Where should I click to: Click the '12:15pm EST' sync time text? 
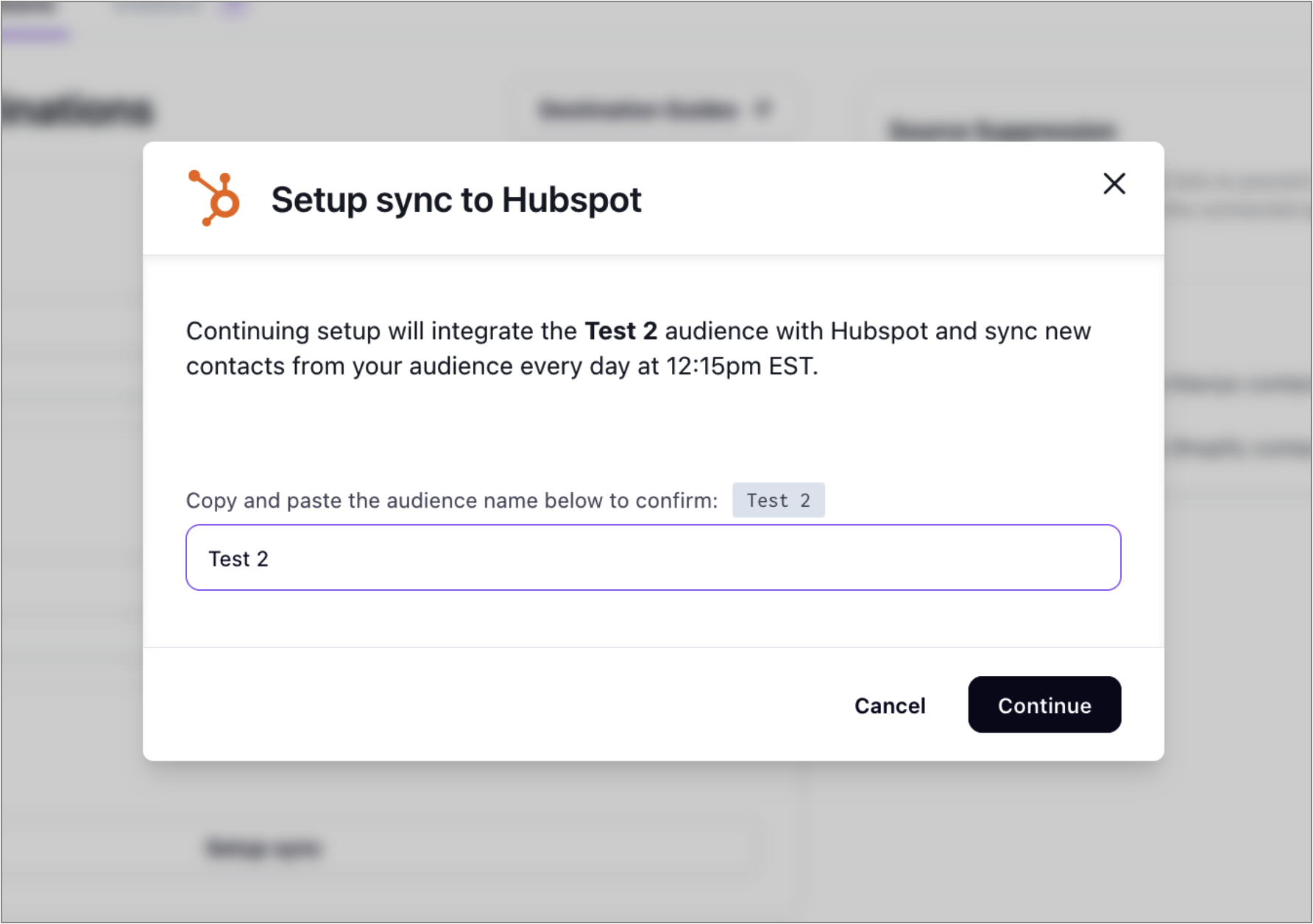click(740, 366)
